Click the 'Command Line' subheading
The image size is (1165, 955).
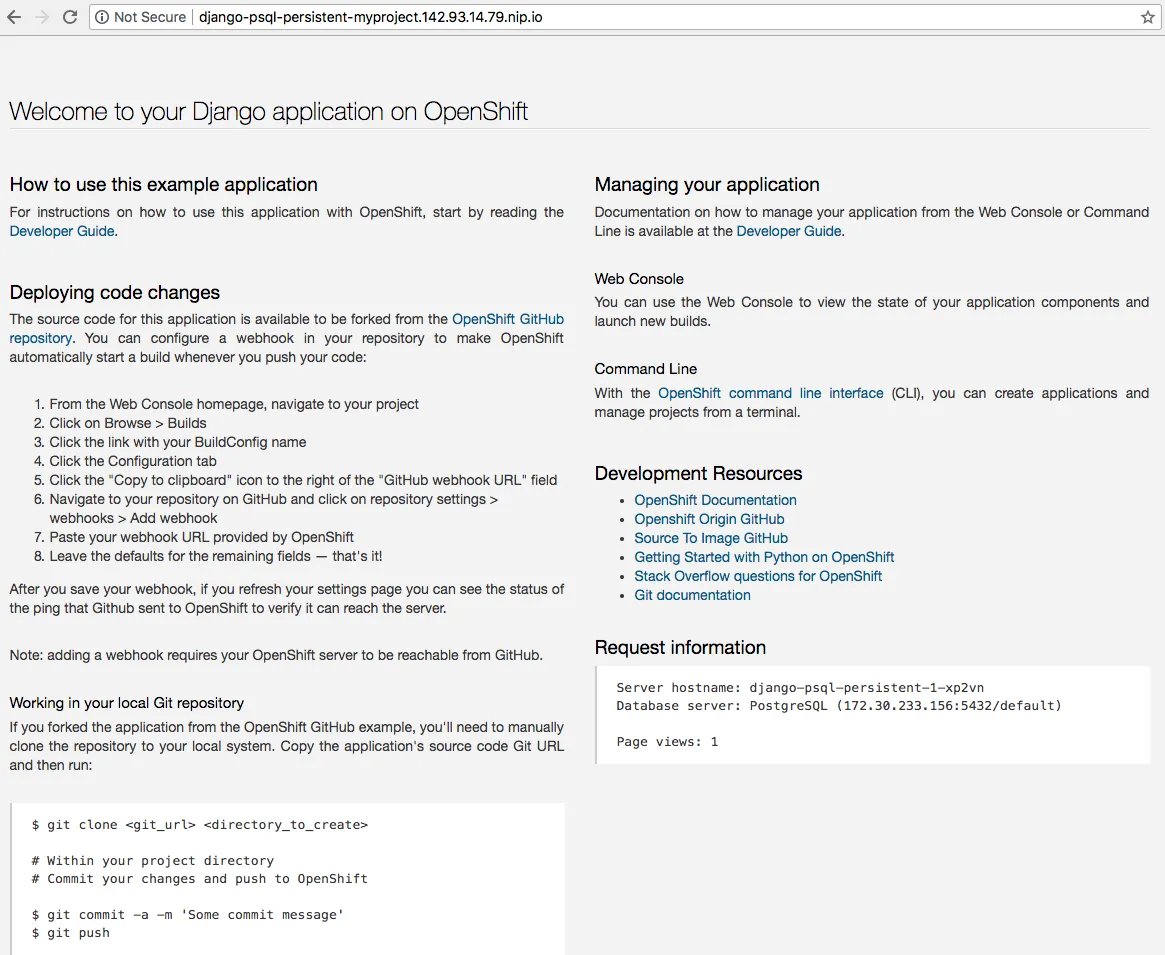(x=646, y=369)
